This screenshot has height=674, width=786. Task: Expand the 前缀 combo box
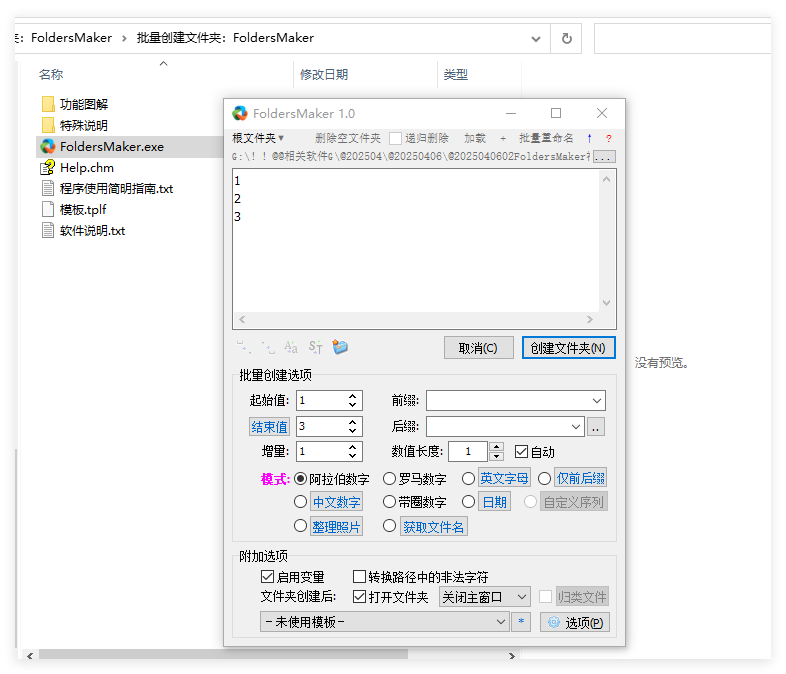point(597,401)
